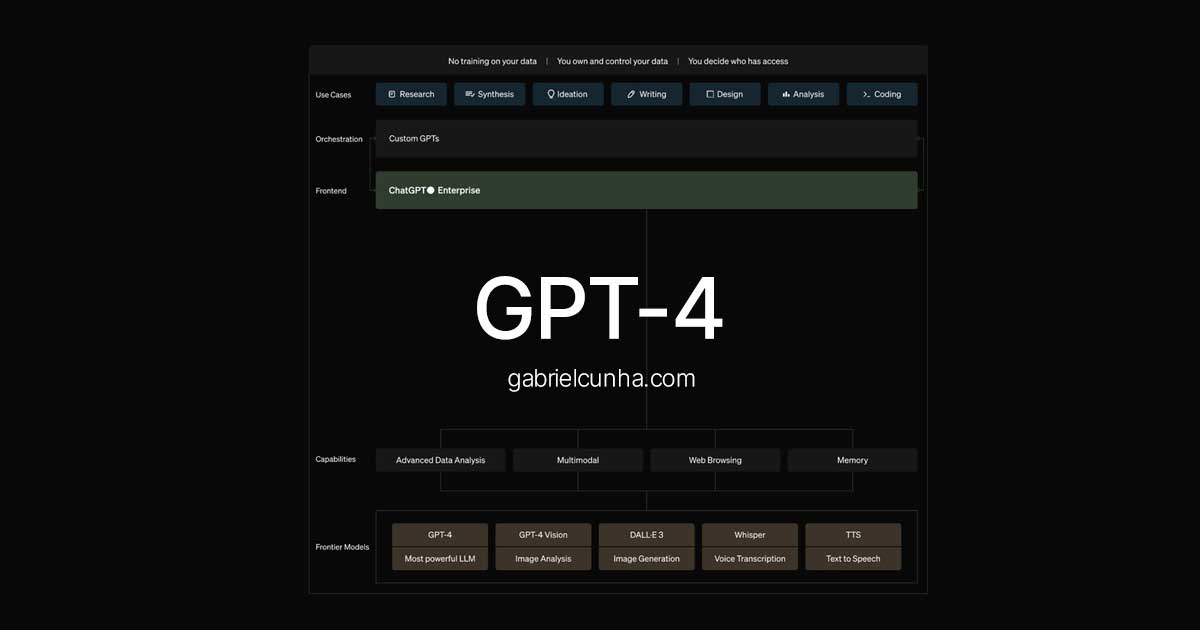Expand the Custom GPTs section
The height and width of the screenshot is (630, 1200).
point(646,138)
